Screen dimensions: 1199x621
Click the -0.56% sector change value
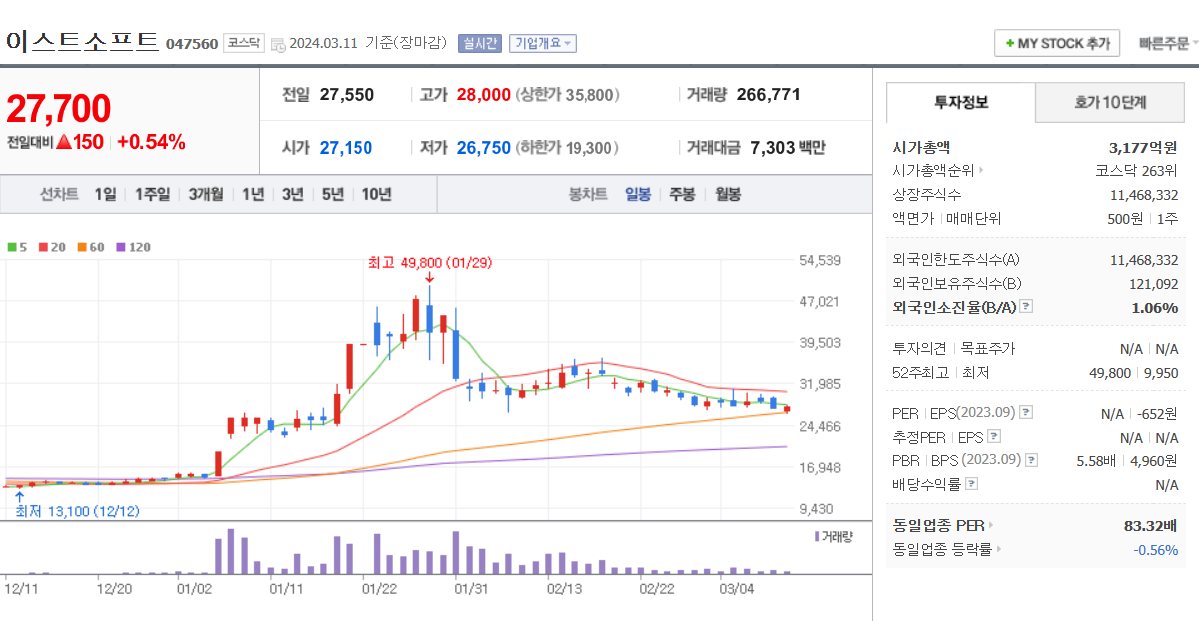click(1155, 549)
